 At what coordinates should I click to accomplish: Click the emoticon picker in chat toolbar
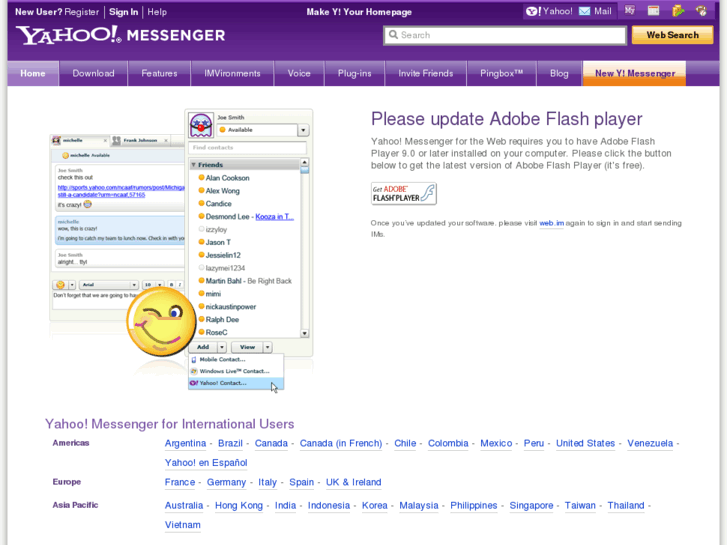(x=60, y=285)
